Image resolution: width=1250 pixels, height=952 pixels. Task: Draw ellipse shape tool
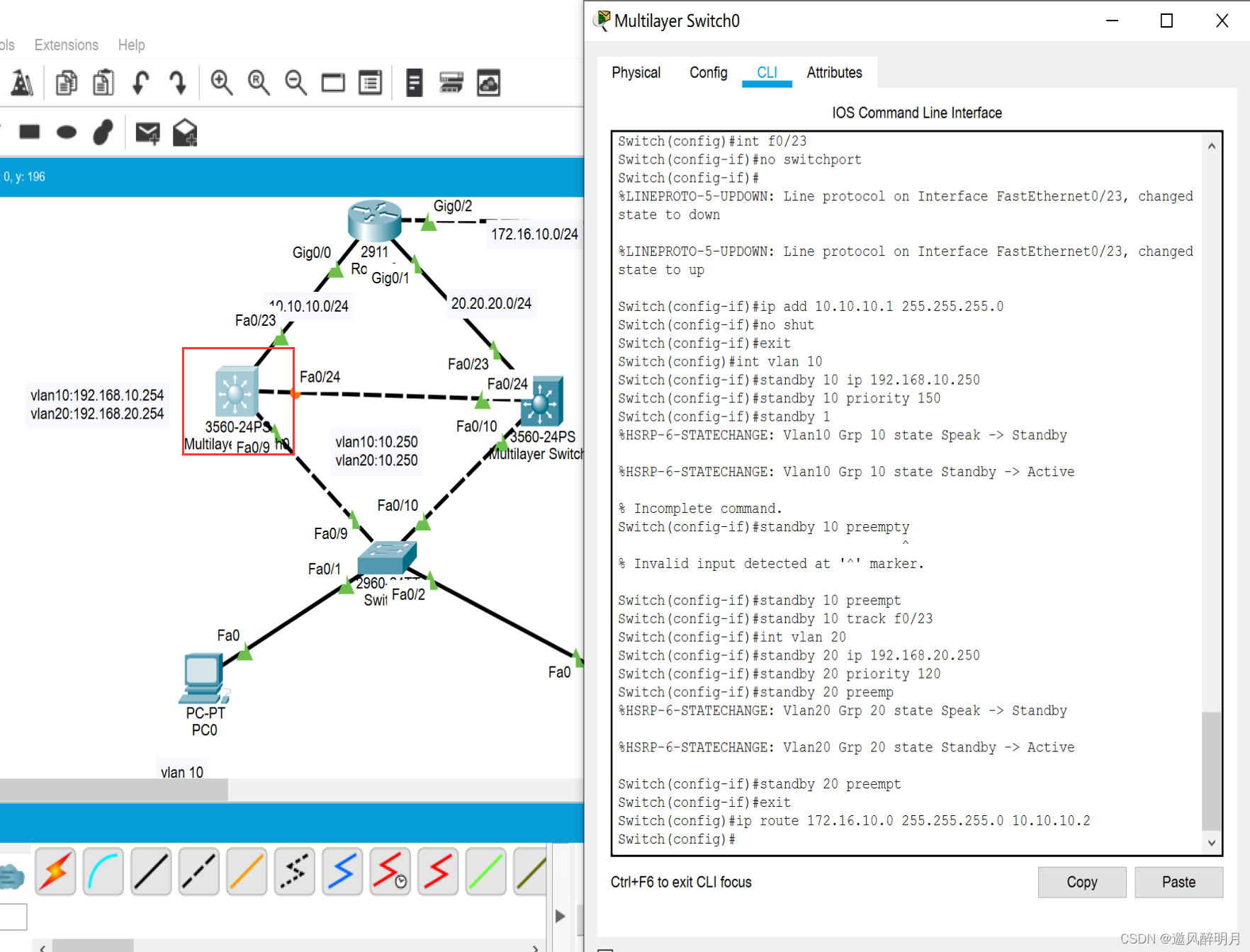pos(67,132)
